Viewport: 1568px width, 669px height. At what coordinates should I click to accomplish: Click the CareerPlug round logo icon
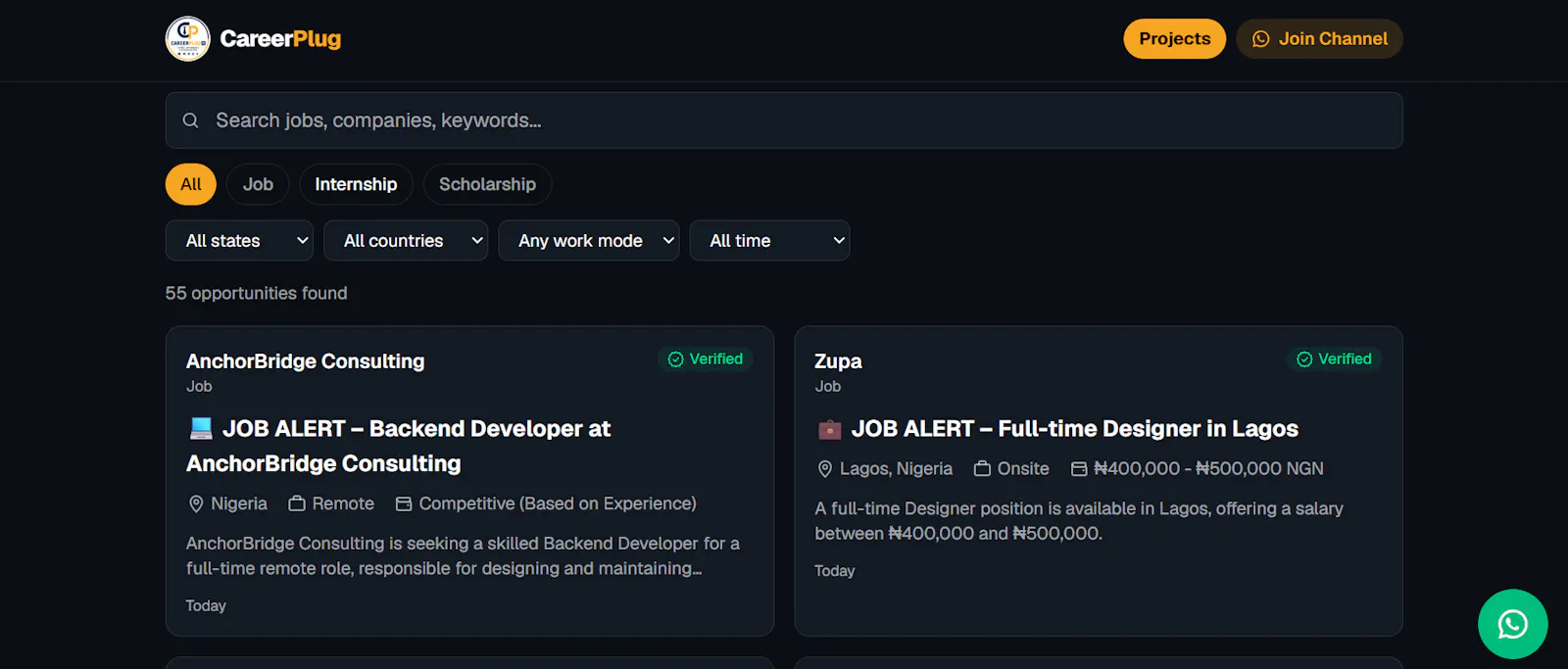pos(188,39)
